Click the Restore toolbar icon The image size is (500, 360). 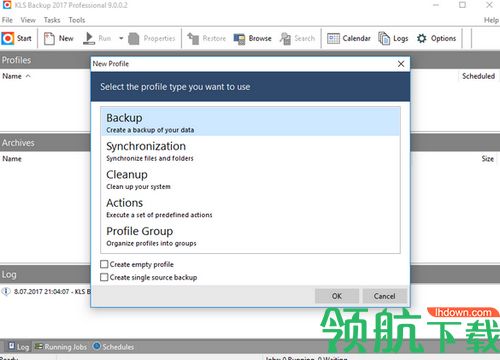193,39
